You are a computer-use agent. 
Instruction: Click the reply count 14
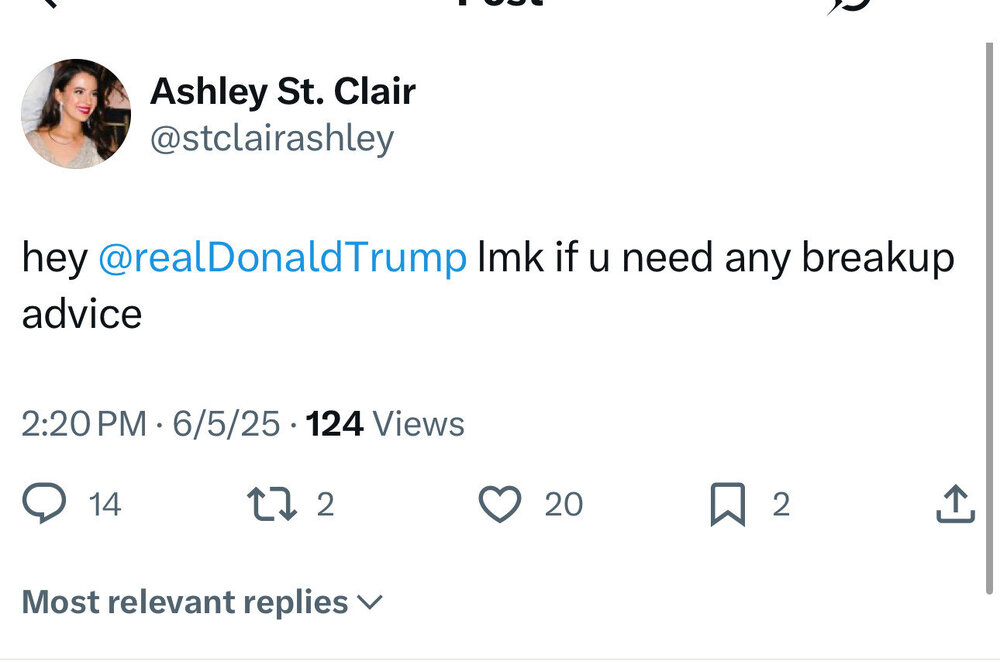(x=105, y=505)
